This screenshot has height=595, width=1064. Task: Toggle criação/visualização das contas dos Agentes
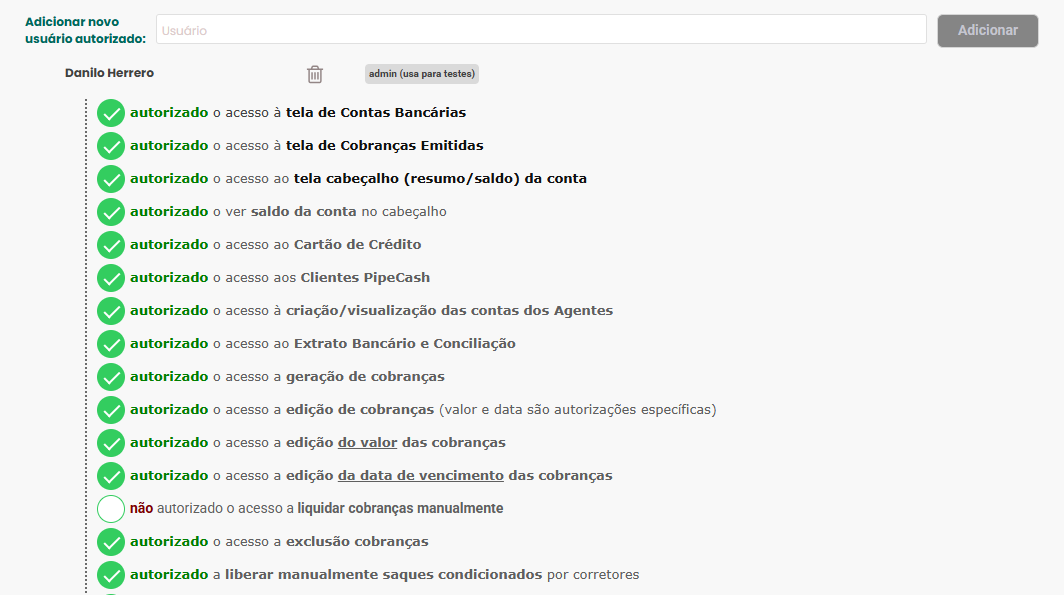point(111,311)
